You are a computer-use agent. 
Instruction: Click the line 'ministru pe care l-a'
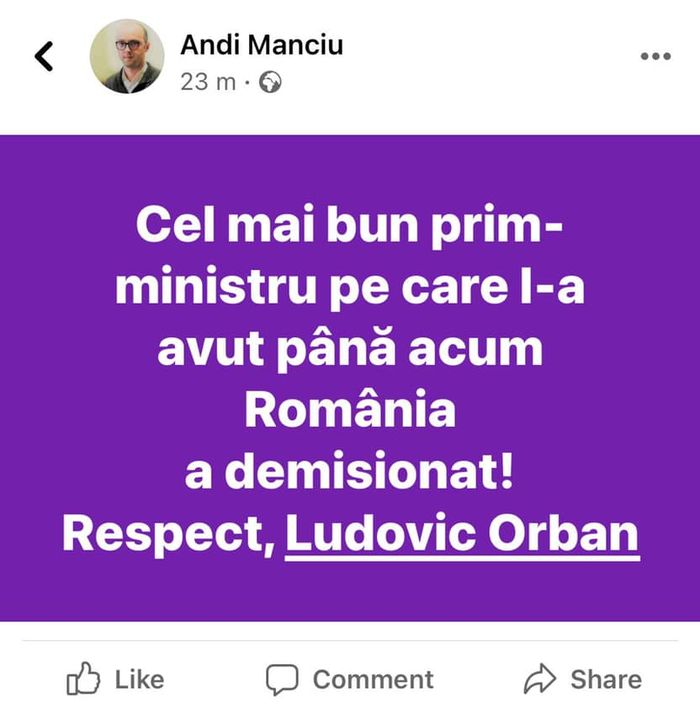[x=350, y=289]
